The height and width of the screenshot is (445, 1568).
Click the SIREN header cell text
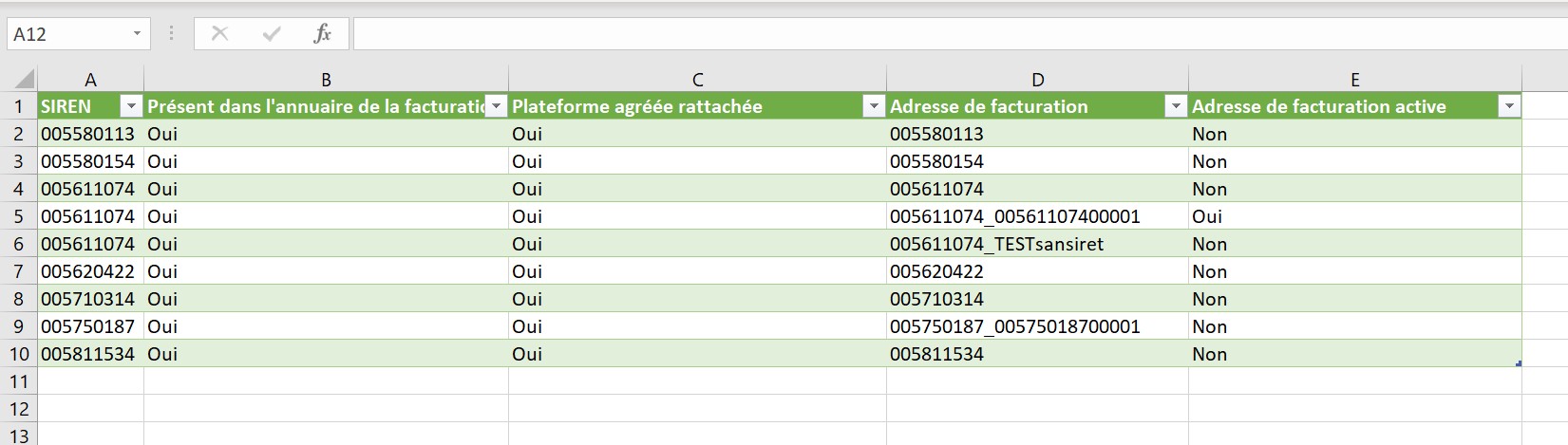coord(66,106)
